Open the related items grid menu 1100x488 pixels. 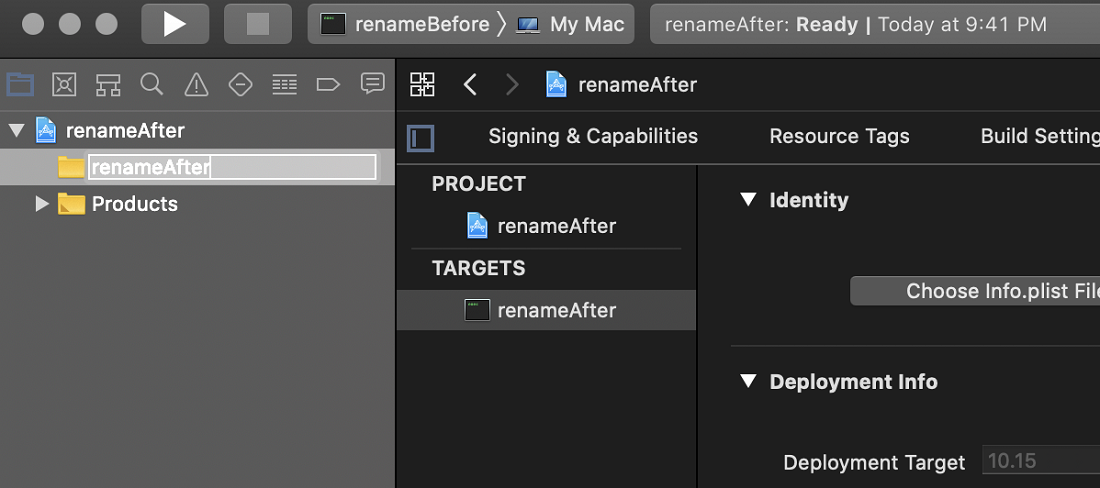pyautogui.click(x=422, y=85)
